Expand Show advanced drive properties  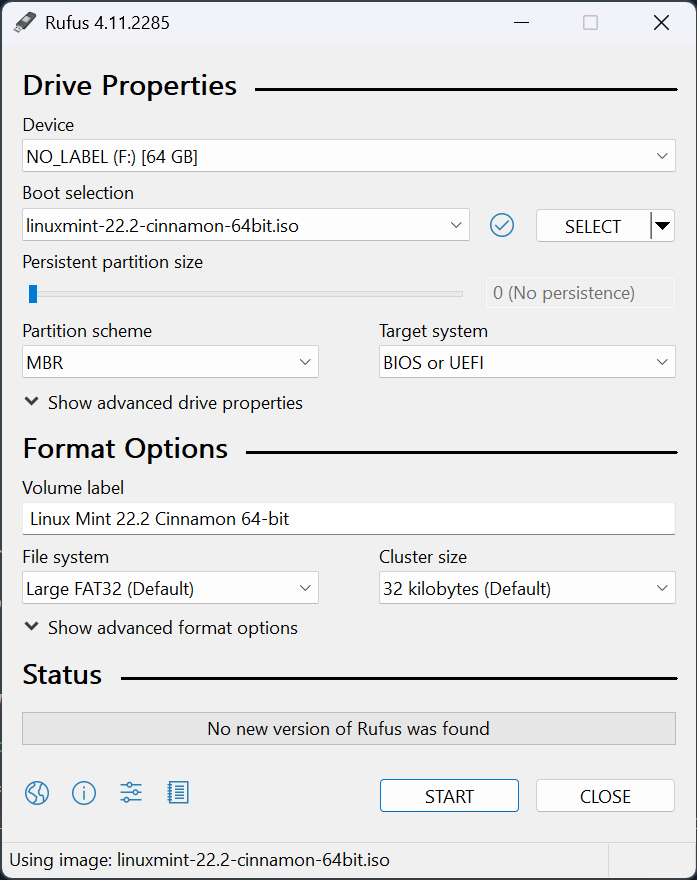tap(164, 403)
